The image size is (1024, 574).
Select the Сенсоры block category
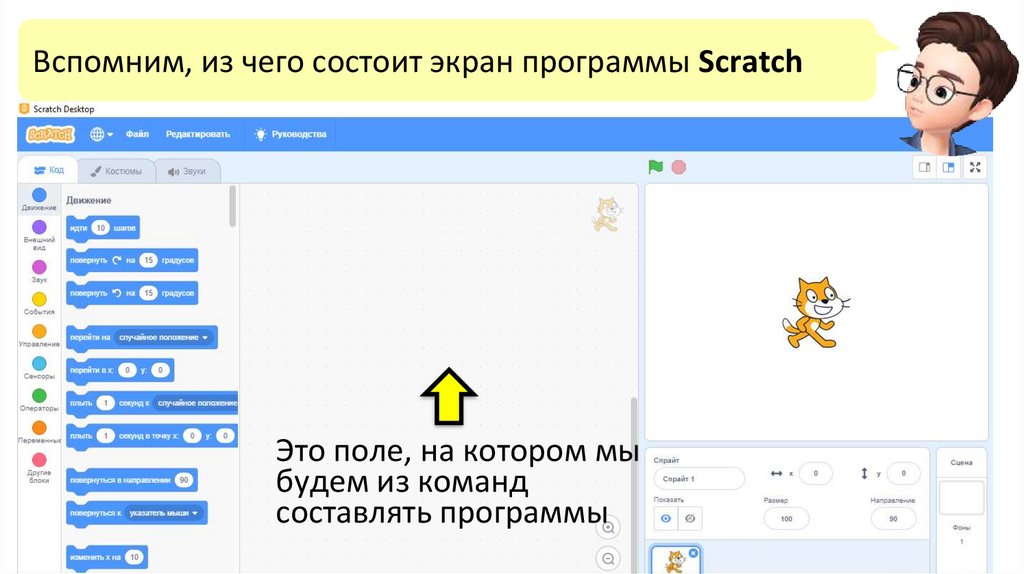coord(39,368)
